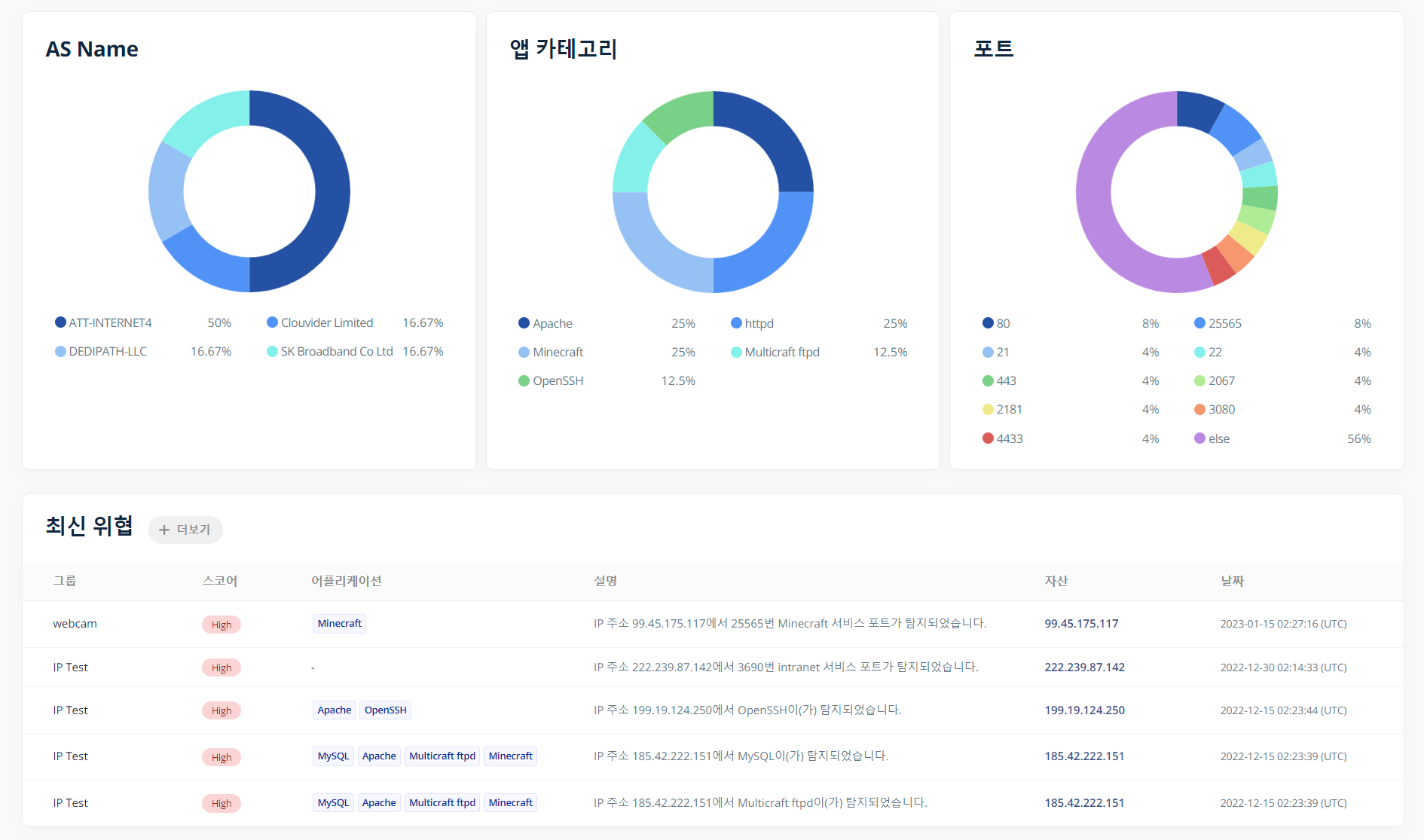The image size is (1424, 840).
Task: Click port 3080 orange legend dot
Action: 1199,410
